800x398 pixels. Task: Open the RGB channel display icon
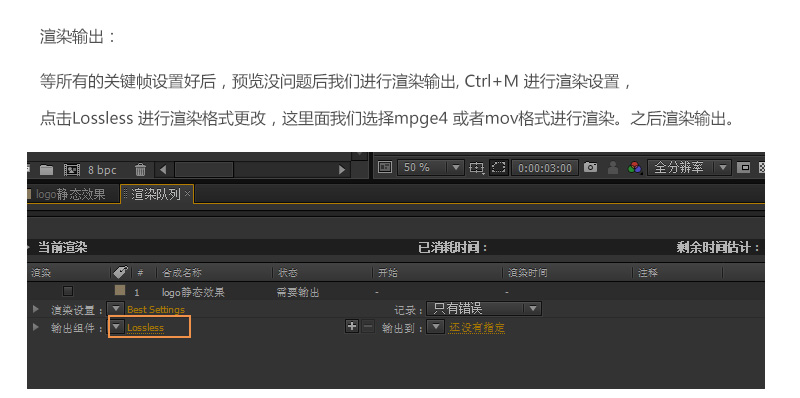click(x=635, y=167)
